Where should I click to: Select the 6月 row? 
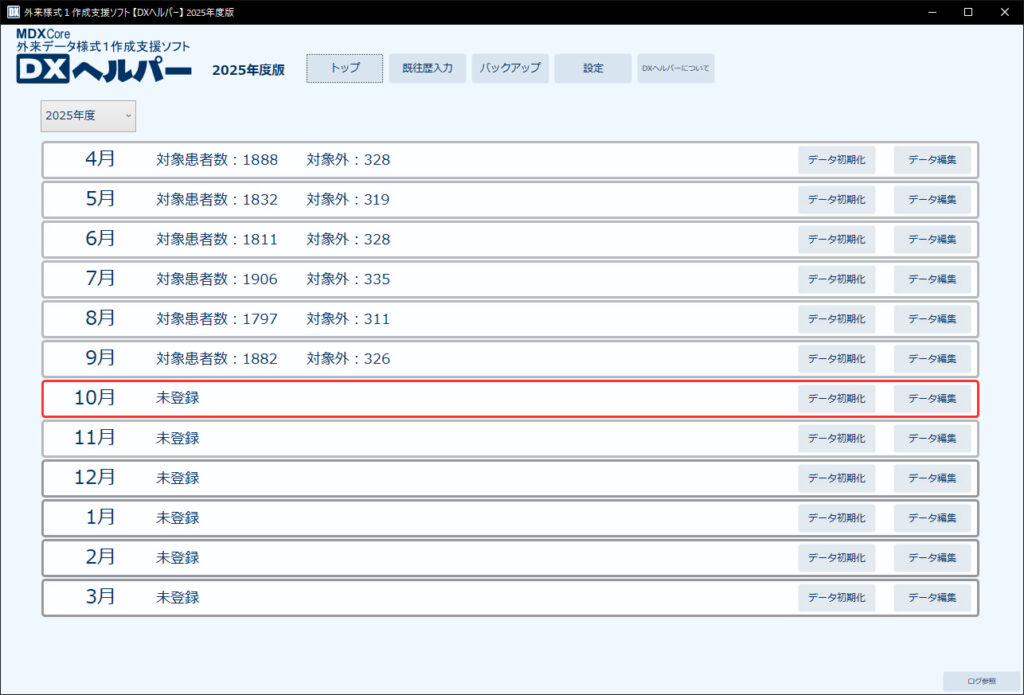[500, 240]
